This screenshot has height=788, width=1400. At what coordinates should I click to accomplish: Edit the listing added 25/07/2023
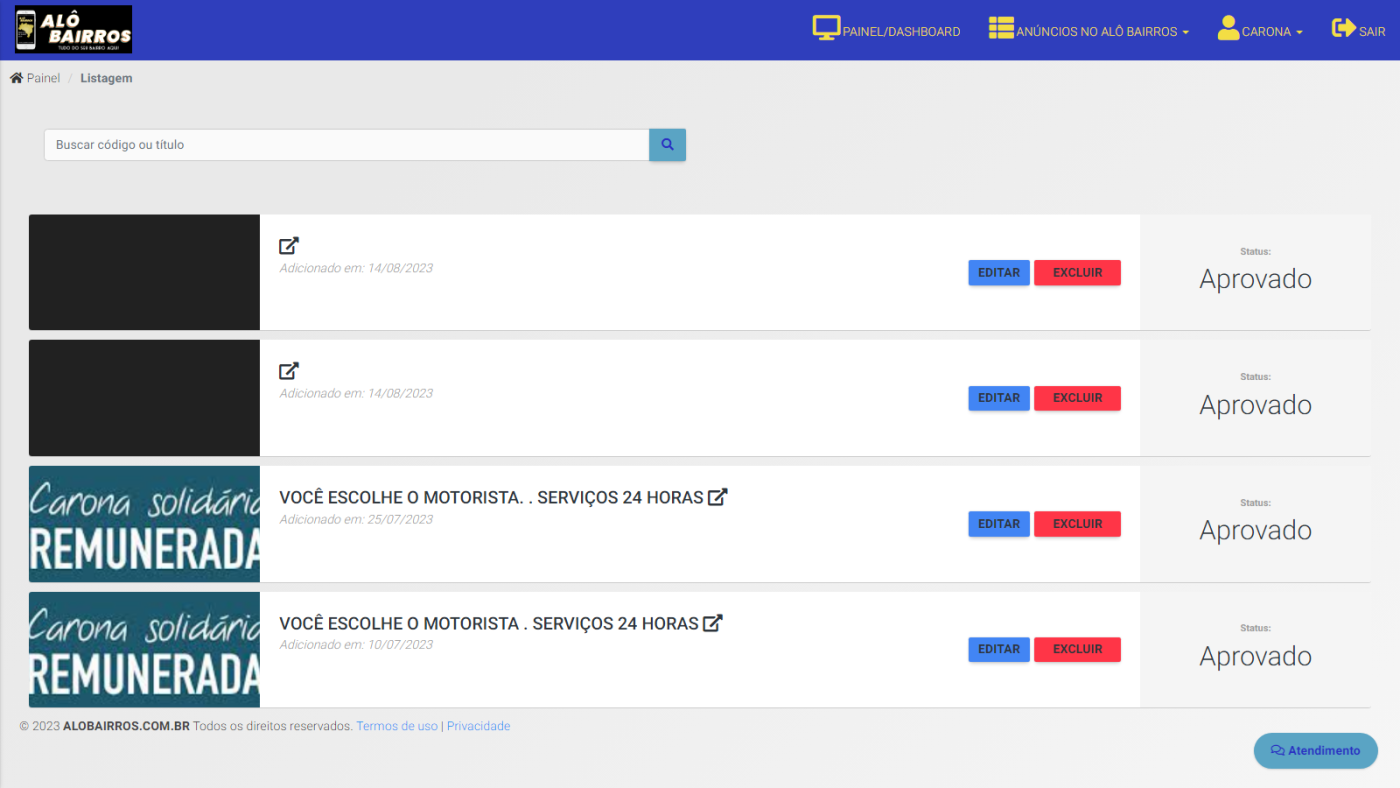tap(999, 524)
